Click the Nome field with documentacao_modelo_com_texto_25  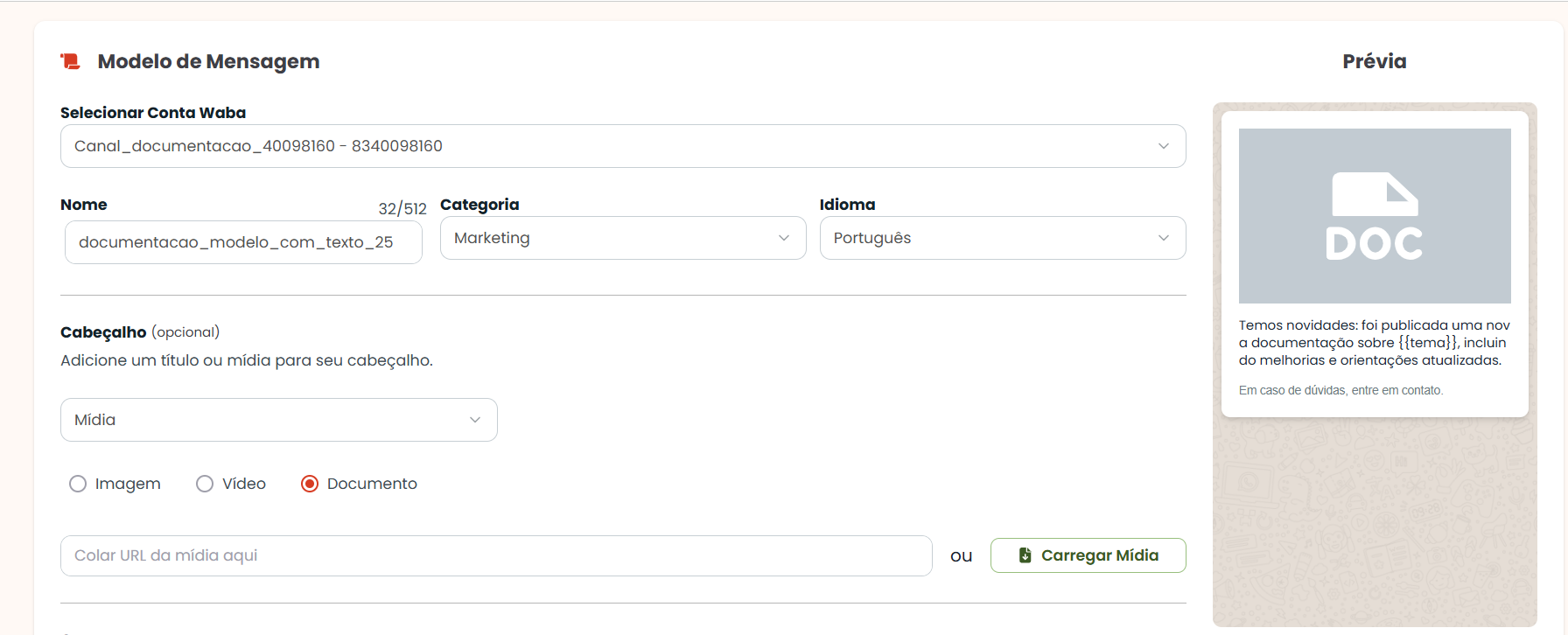coord(243,242)
